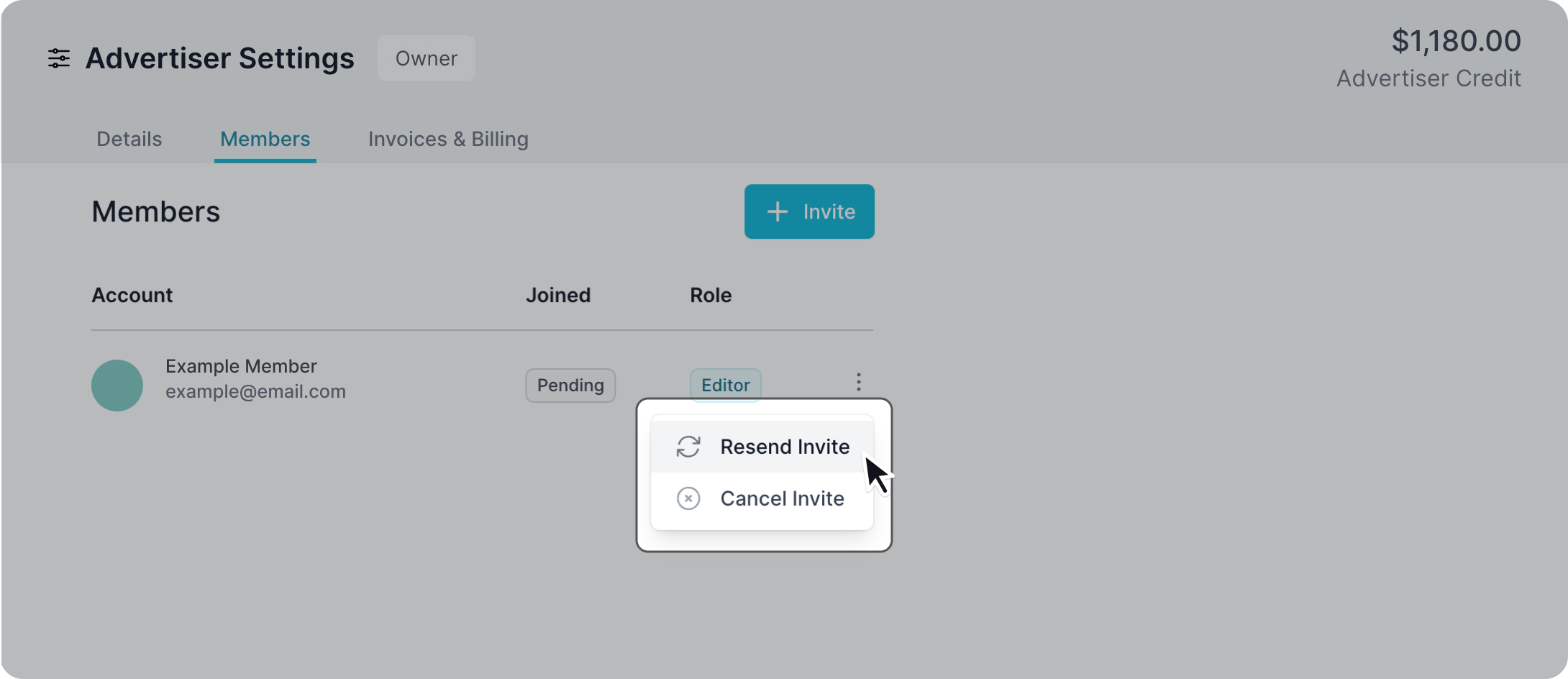This screenshot has width=1568, height=679.
Task: Open the three-dot member options menu
Action: tap(858, 382)
